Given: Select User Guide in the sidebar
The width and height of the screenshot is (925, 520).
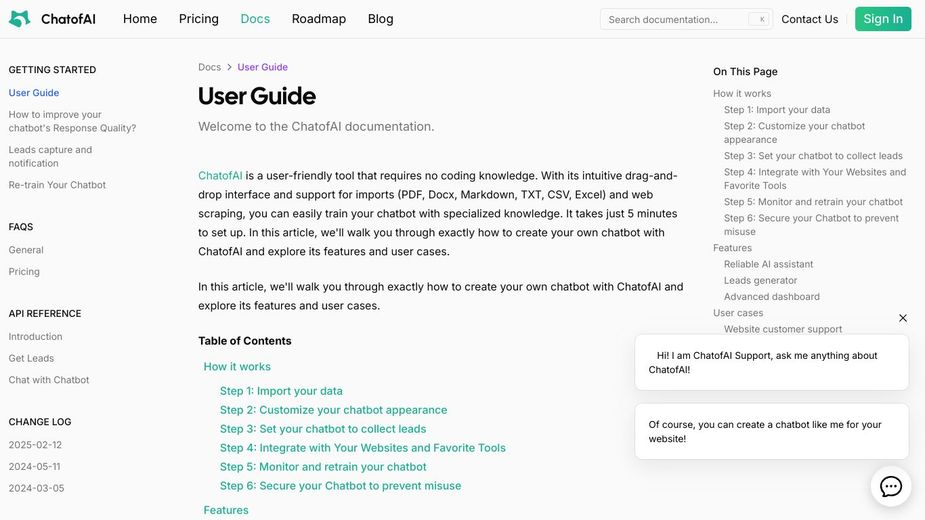Looking at the screenshot, I should click(x=34, y=93).
